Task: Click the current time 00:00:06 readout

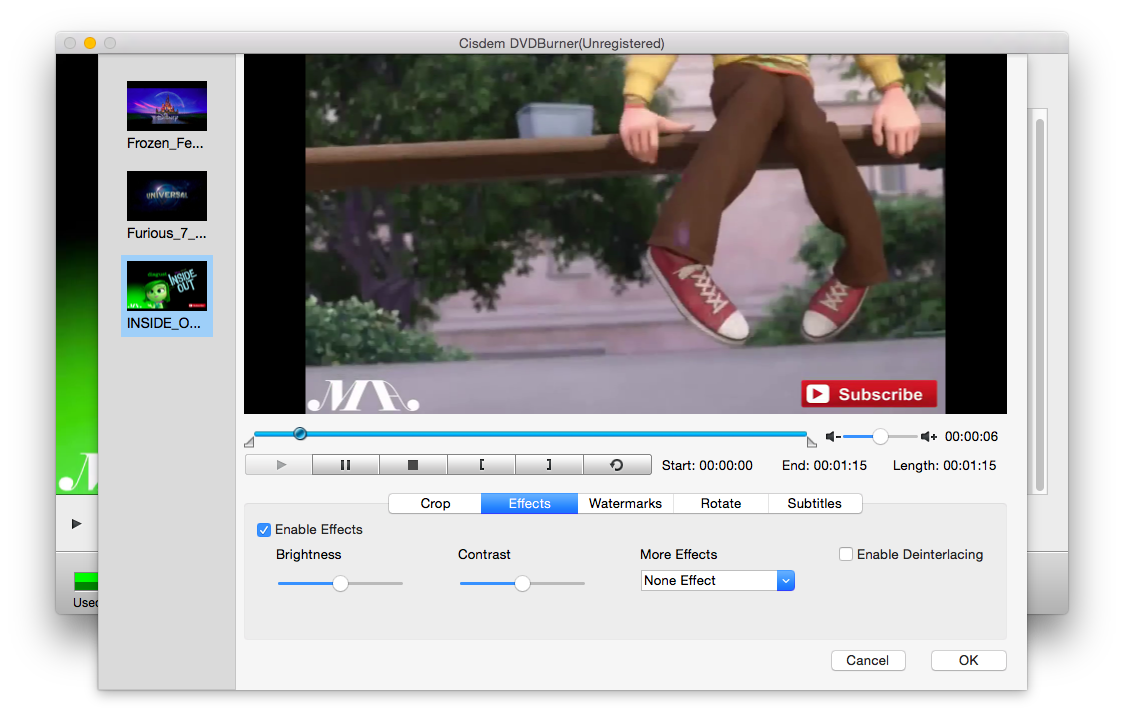Action: coord(971,436)
